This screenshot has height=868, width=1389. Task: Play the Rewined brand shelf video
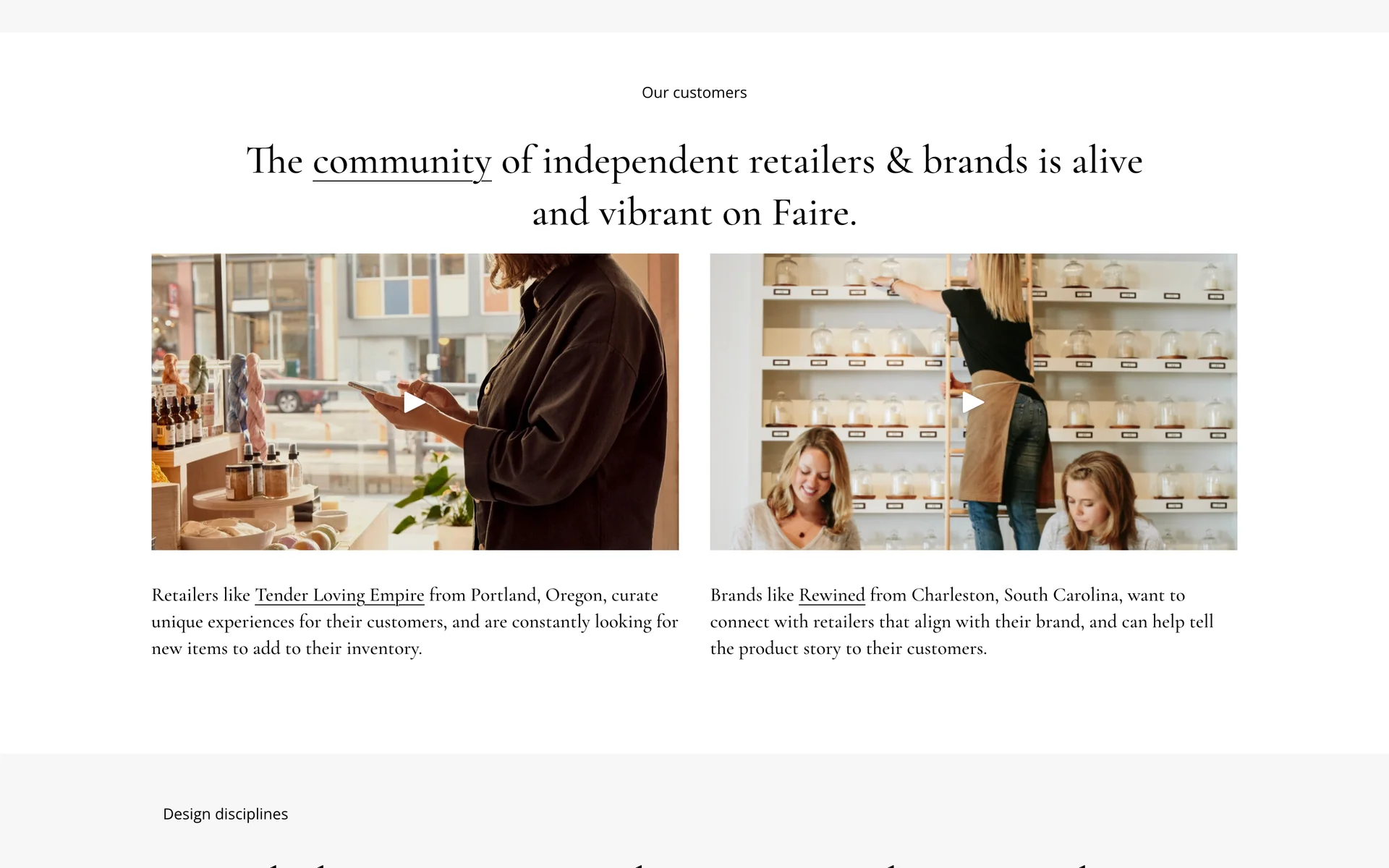click(973, 402)
